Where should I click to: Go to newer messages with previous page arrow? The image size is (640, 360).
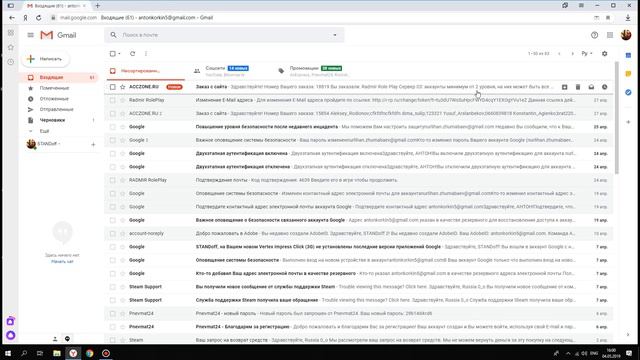click(559, 53)
